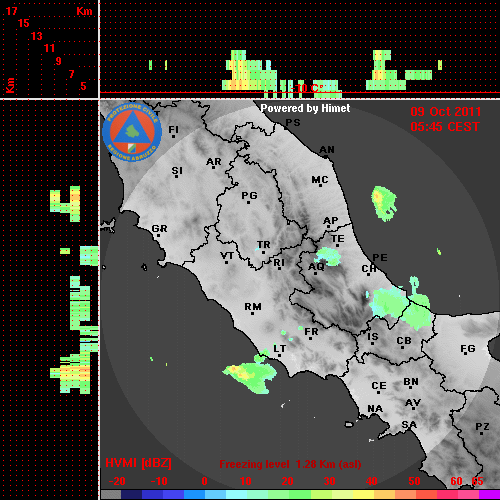Click the magenta swatch ending the color scale

click(489, 494)
